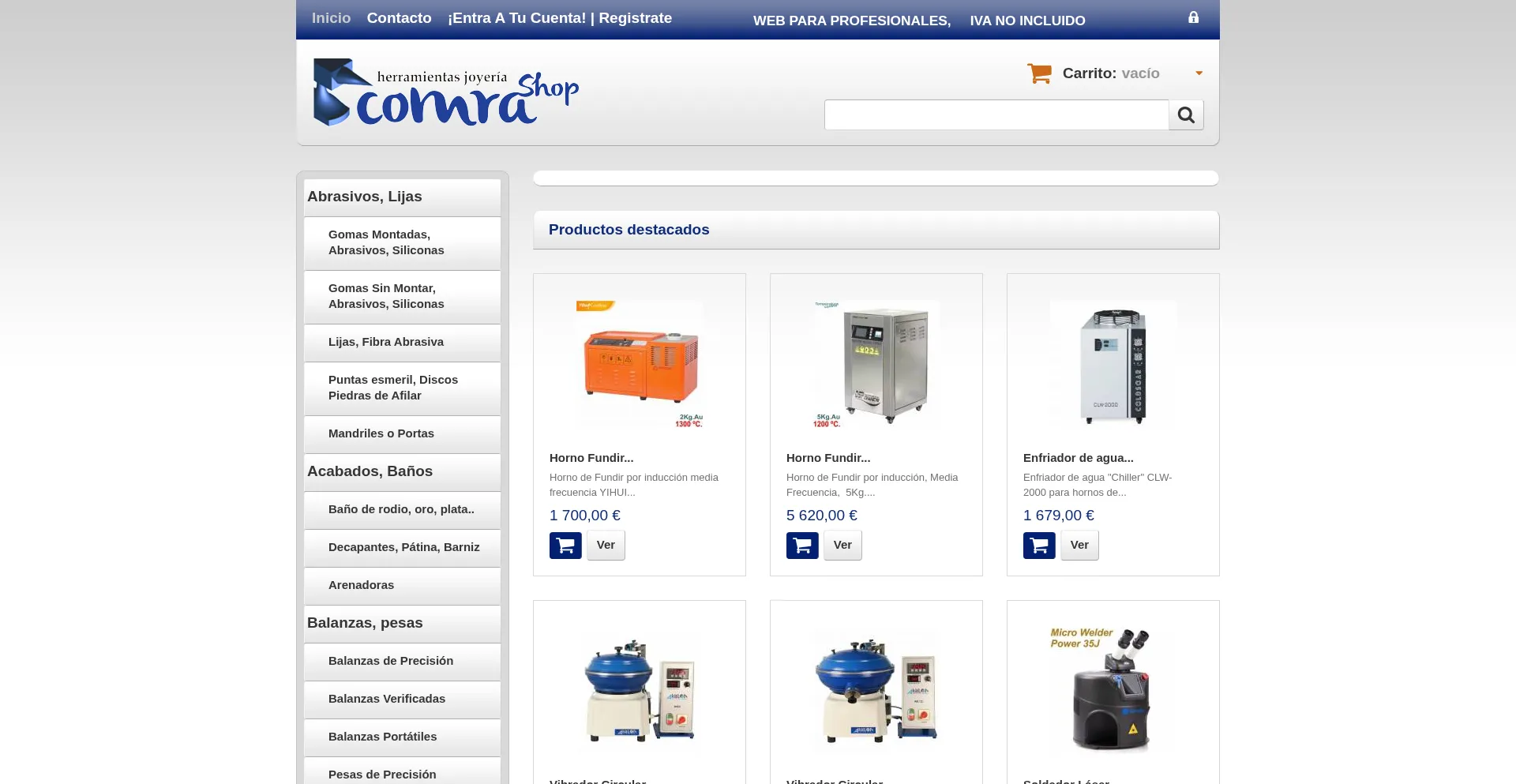
Task: Open the Horno Fundir 5 620,00 € title
Action: click(x=828, y=458)
